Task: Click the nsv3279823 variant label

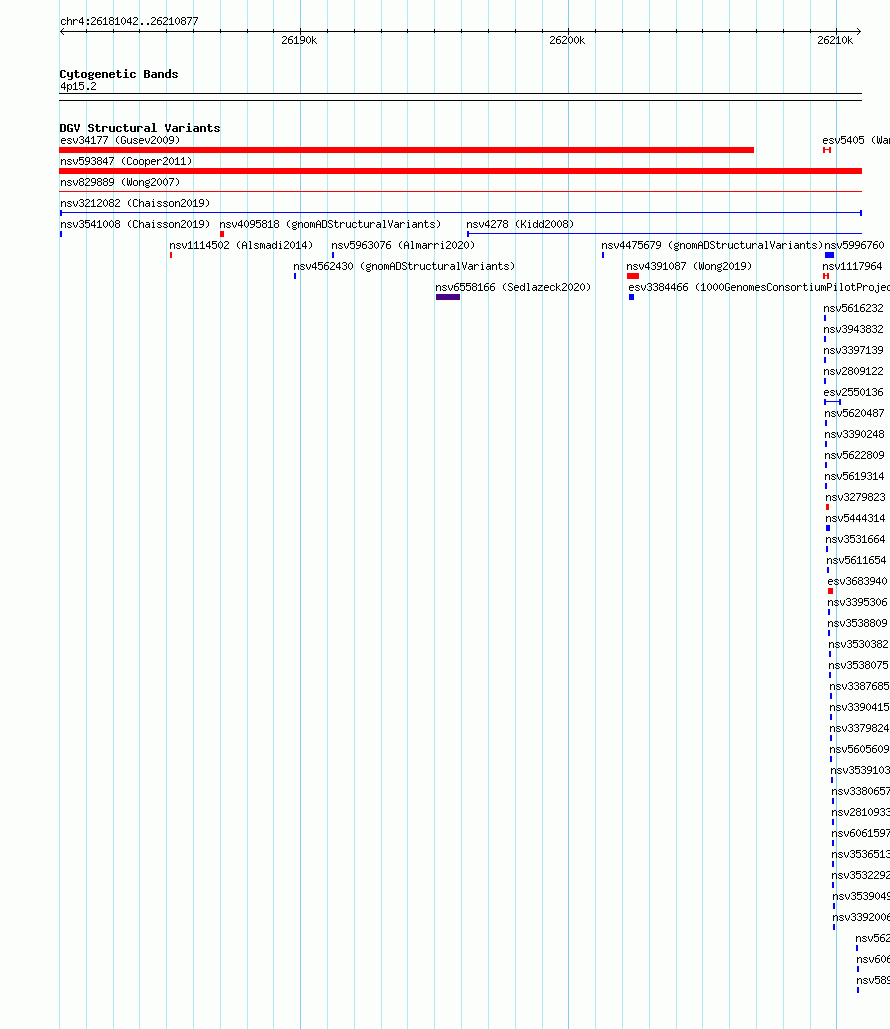Action: pyautogui.click(x=856, y=497)
